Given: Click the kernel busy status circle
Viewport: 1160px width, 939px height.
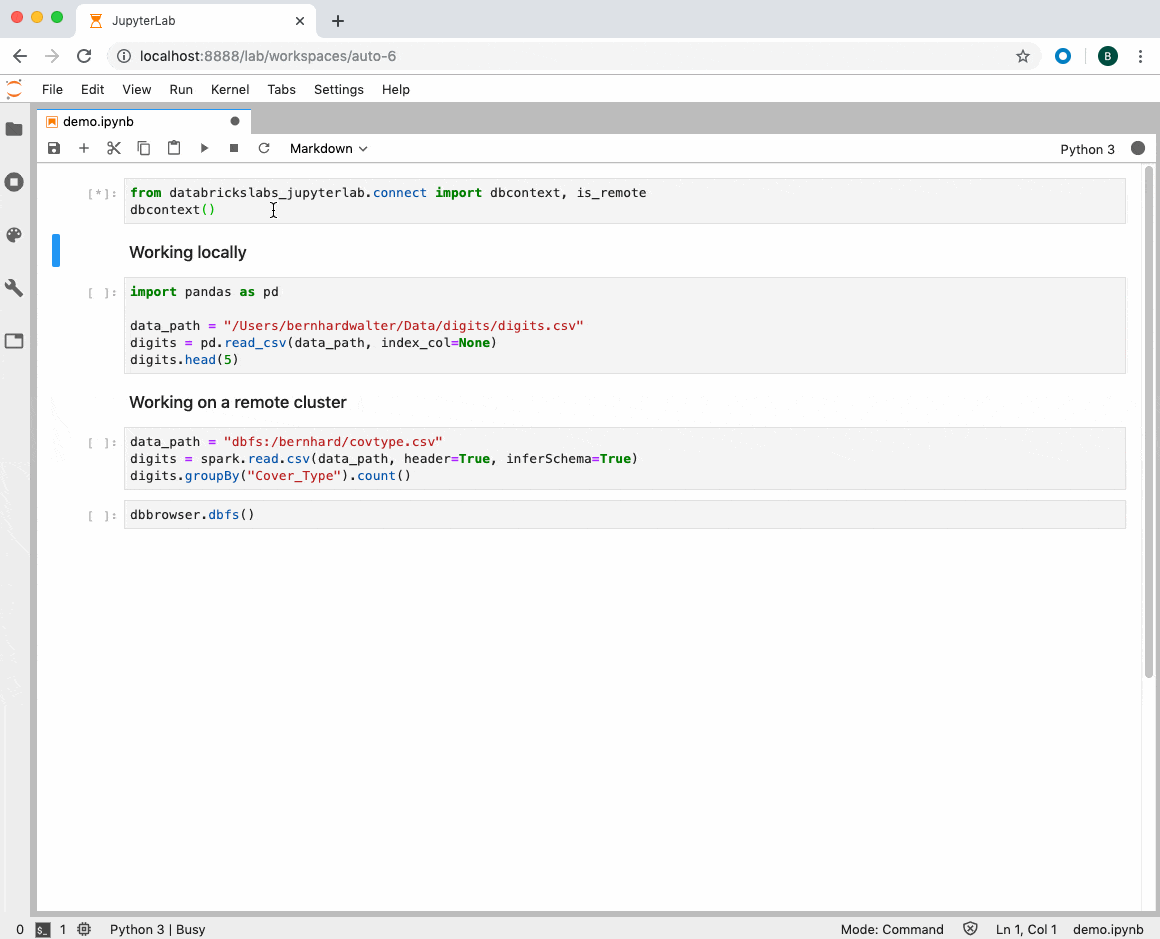Looking at the screenshot, I should click(1137, 148).
